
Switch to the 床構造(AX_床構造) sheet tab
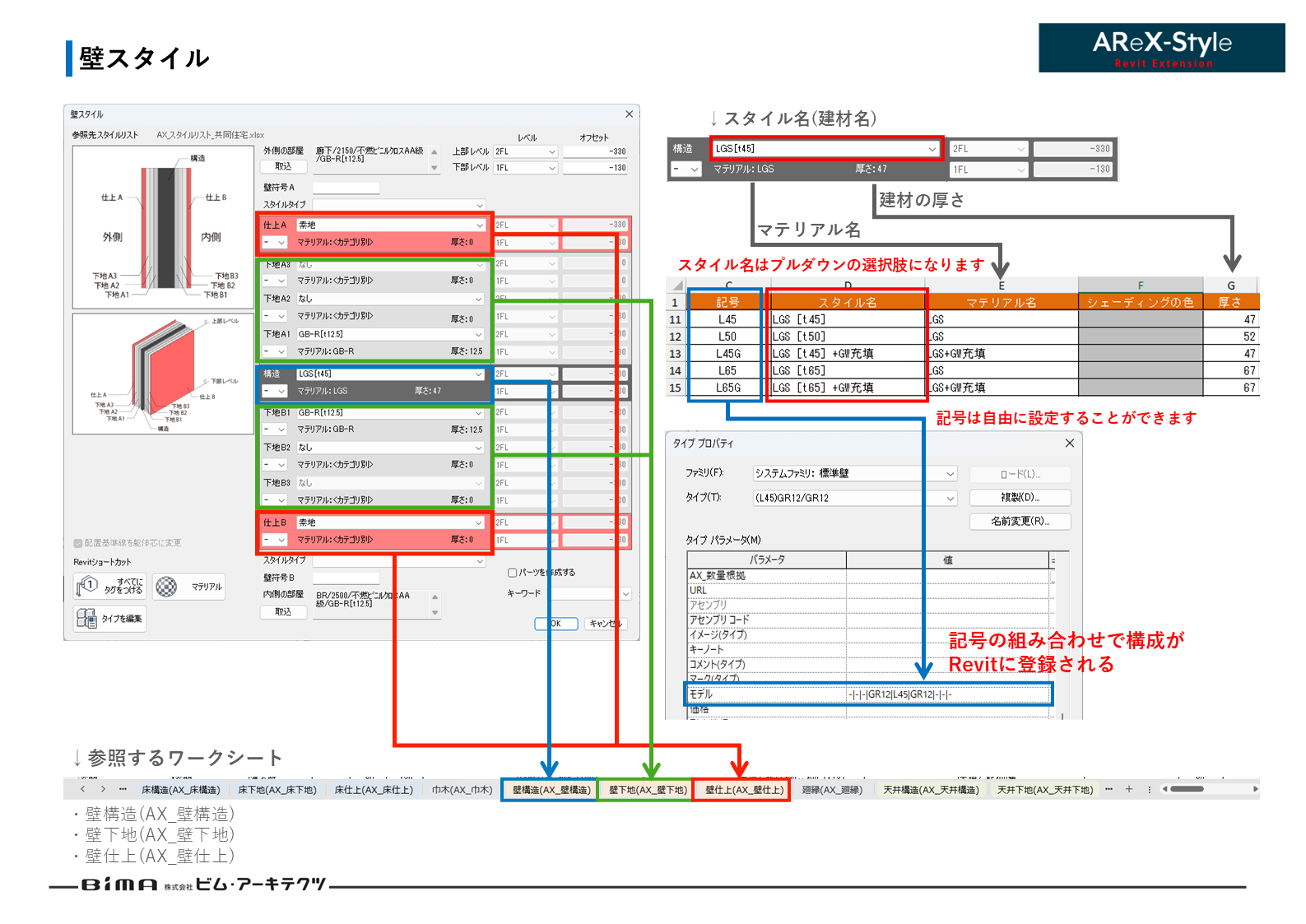pyautogui.click(x=181, y=790)
